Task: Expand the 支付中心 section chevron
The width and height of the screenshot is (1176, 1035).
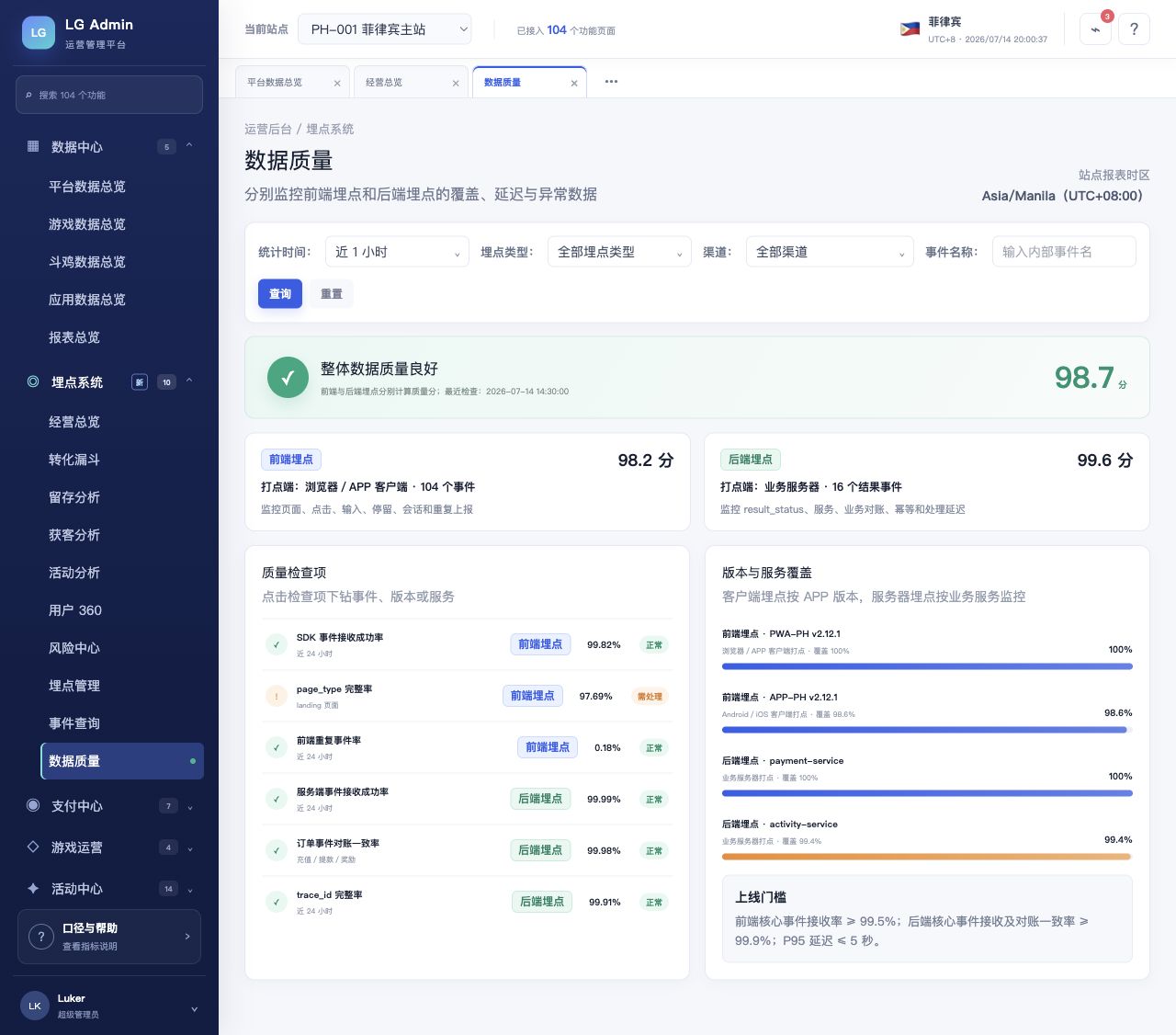Action: point(190,807)
